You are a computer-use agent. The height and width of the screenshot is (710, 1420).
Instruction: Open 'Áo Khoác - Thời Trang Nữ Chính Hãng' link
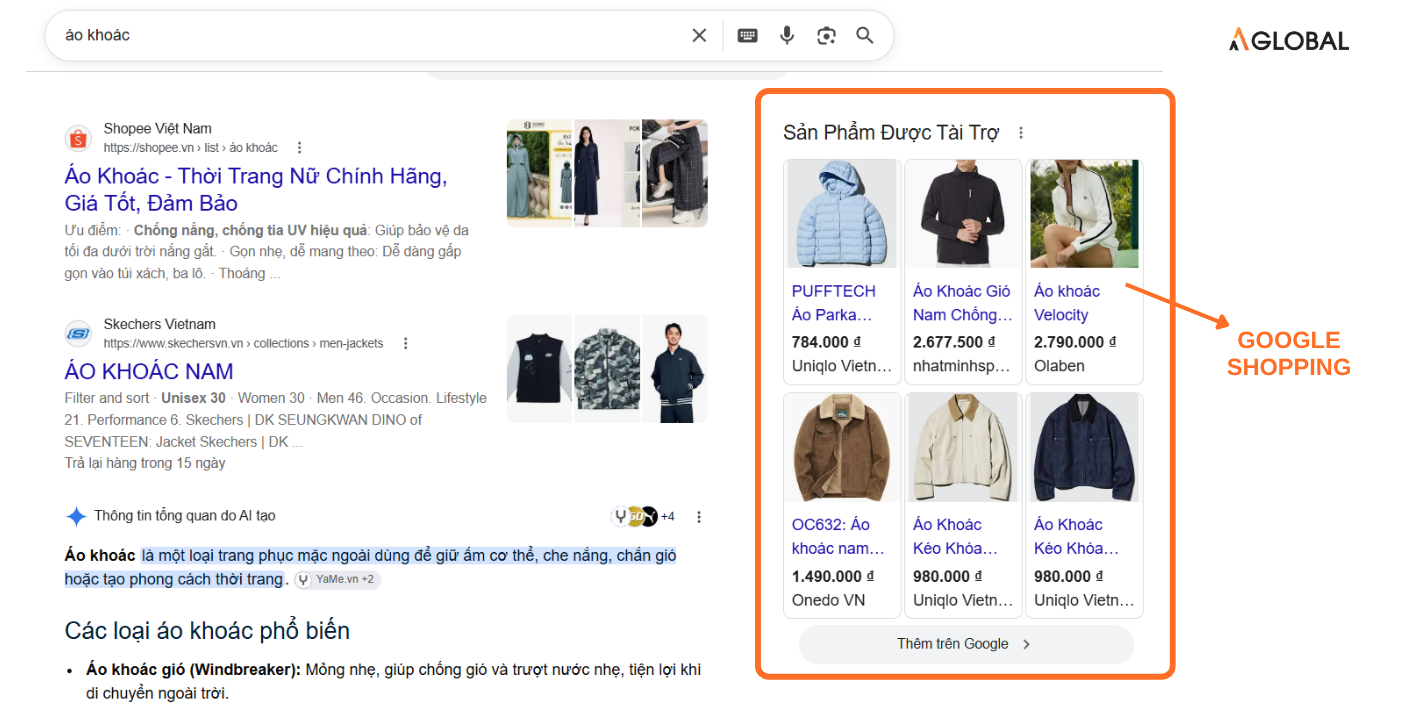[x=256, y=190]
